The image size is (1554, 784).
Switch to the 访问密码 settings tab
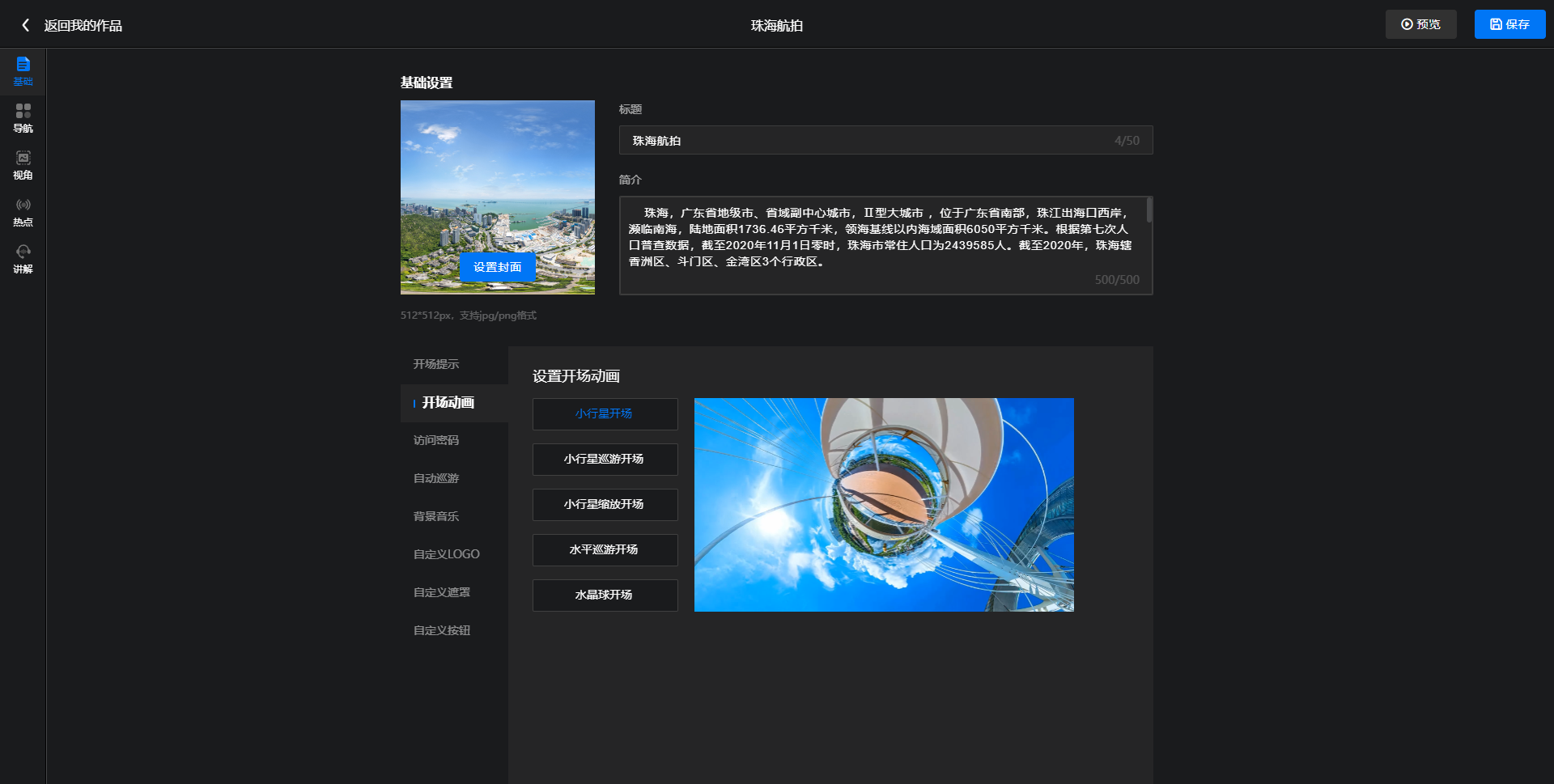pos(436,440)
